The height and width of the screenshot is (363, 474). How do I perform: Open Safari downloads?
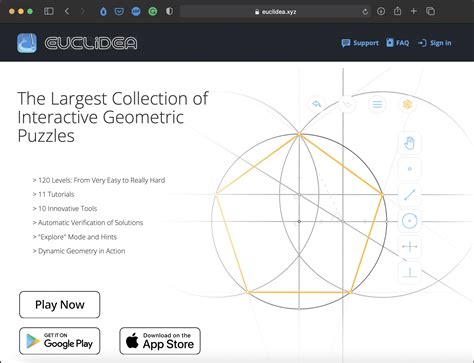point(381,11)
